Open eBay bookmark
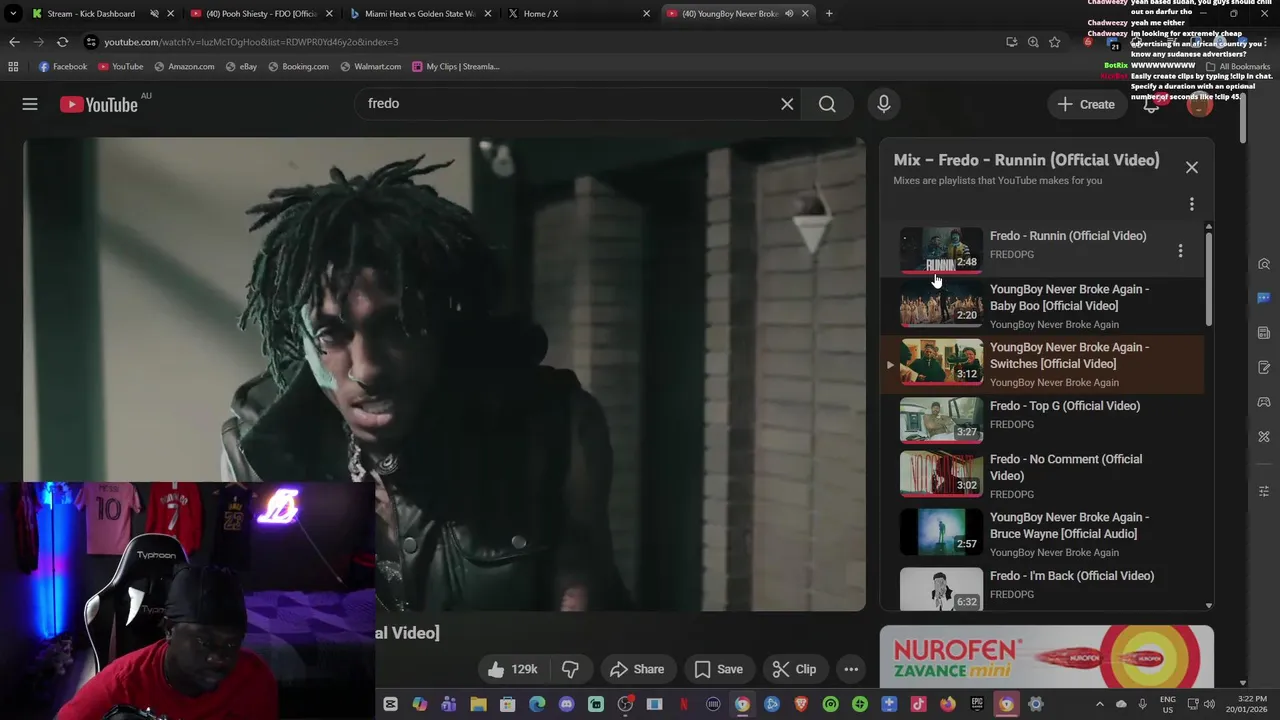The width and height of the screenshot is (1280, 720). (x=241, y=67)
